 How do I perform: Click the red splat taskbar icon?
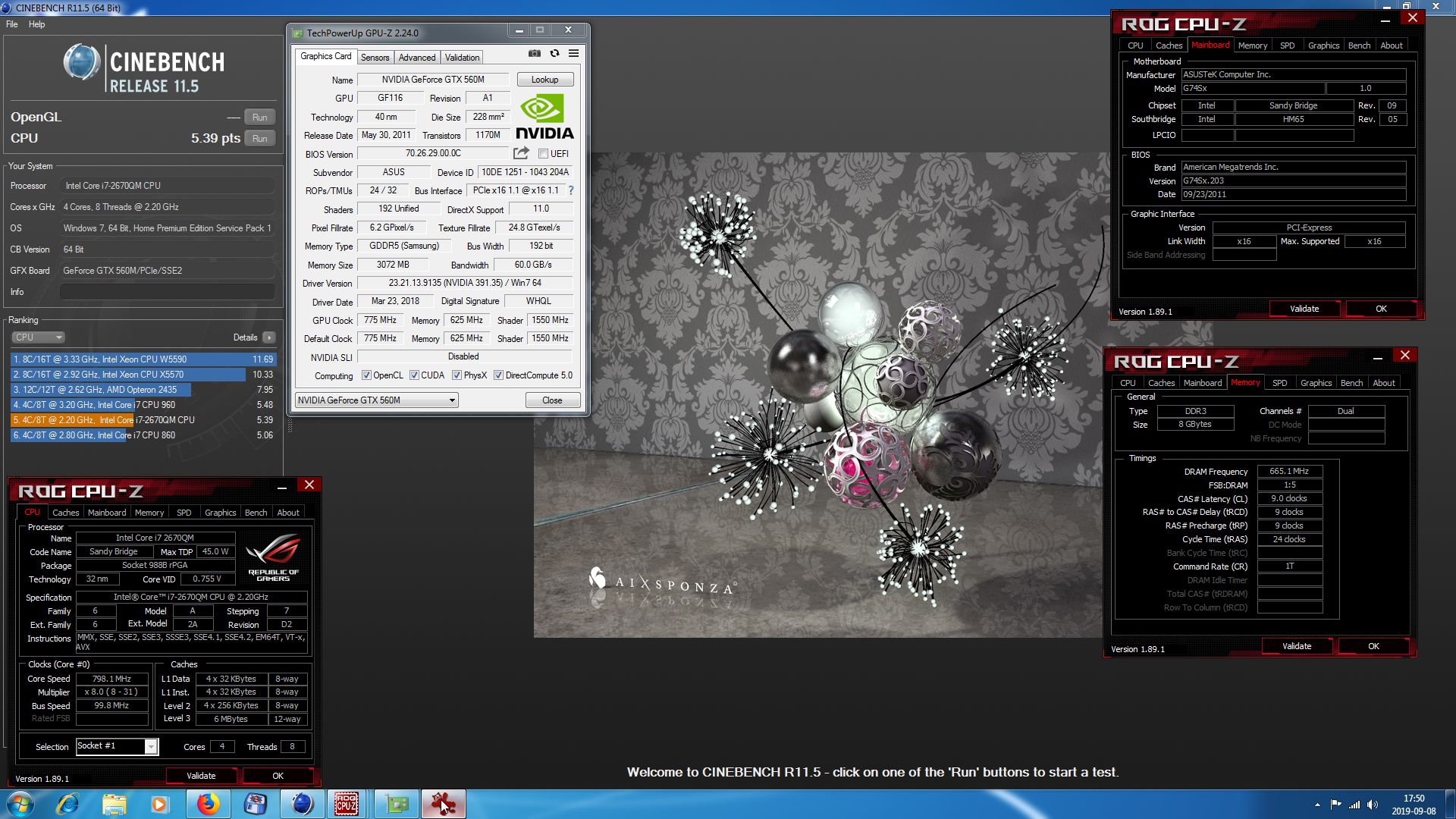point(443,804)
